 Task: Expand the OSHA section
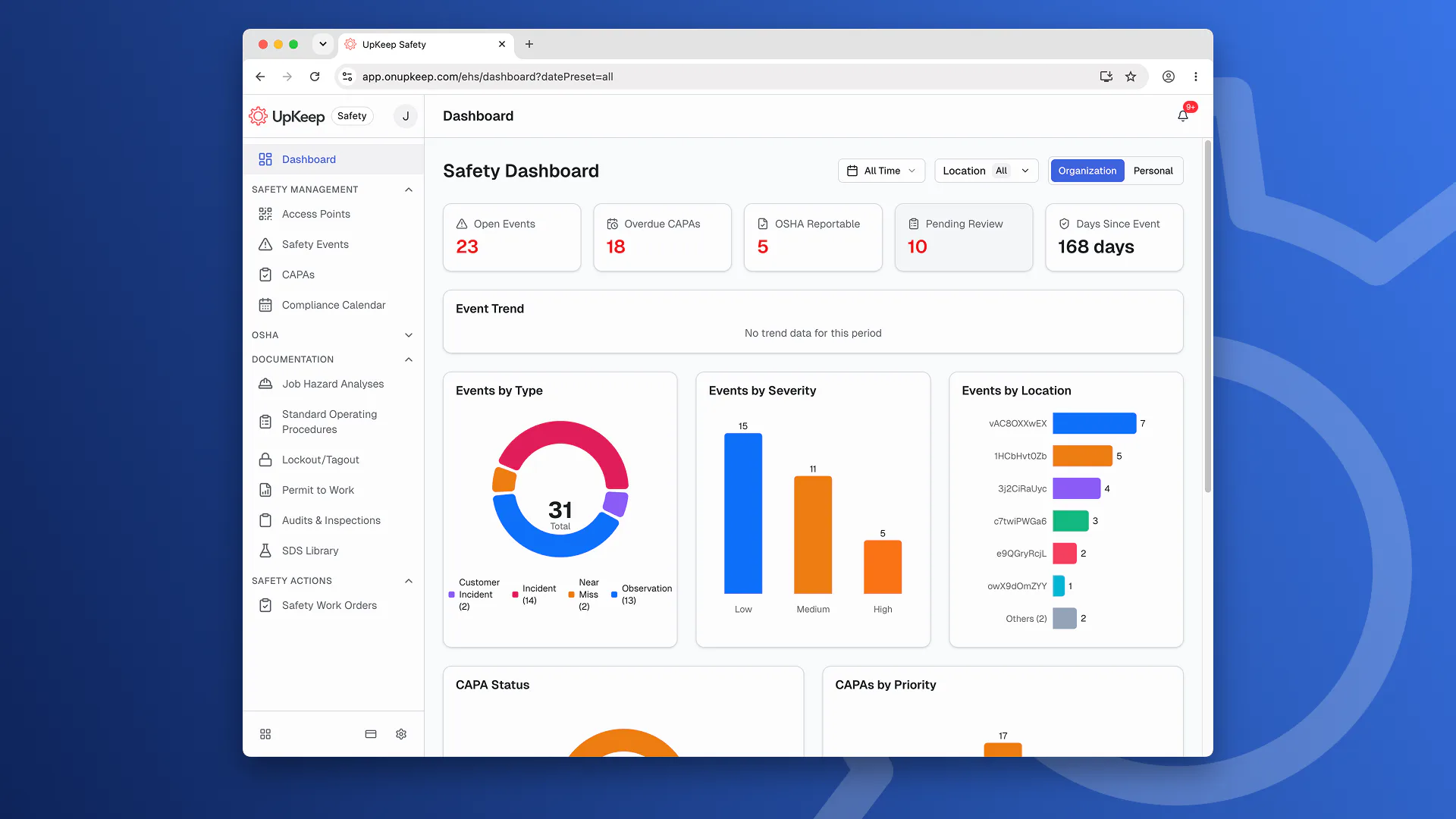[x=409, y=335]
